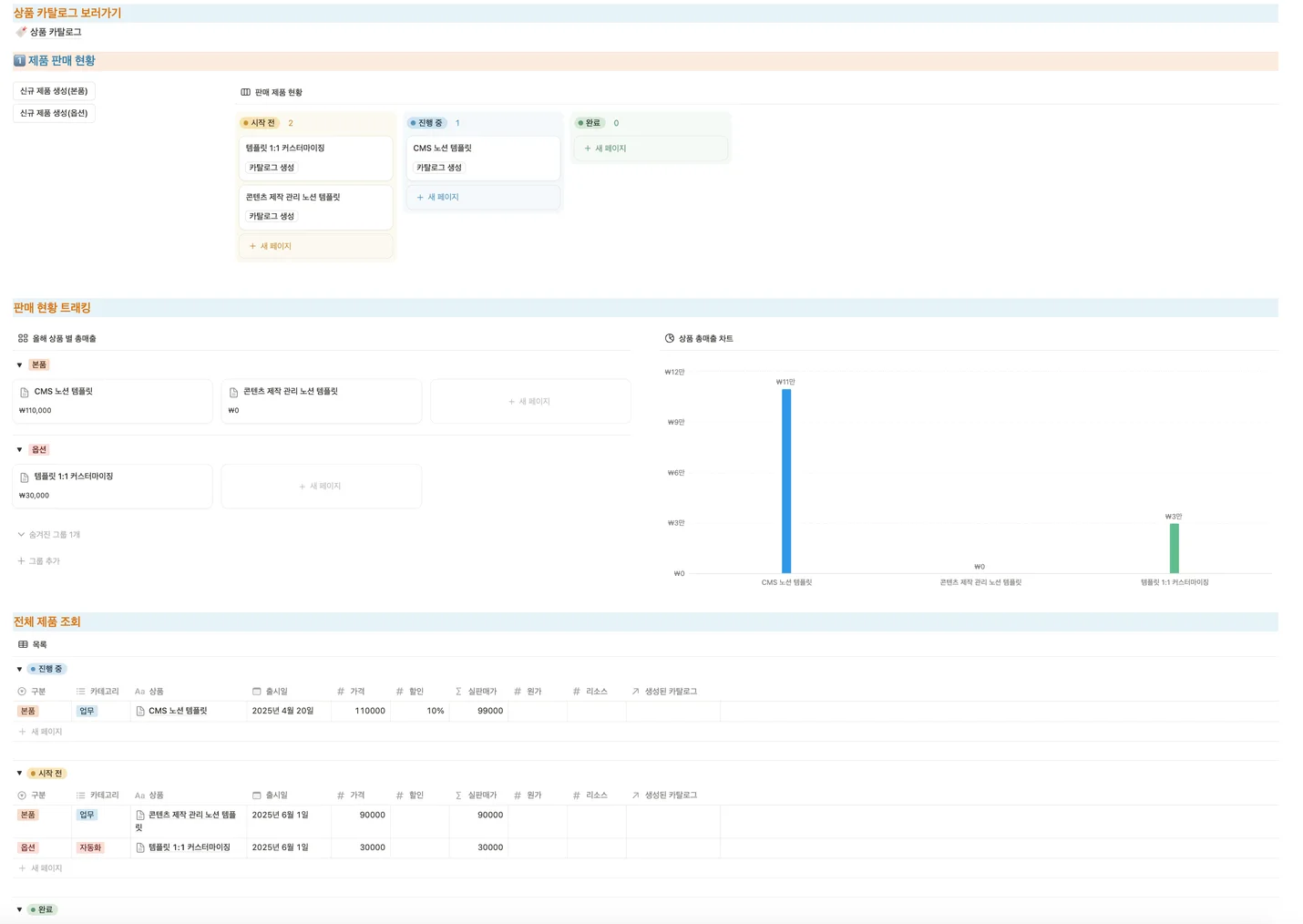Add 새 페이지 in the 시작 전 board column
The height and width of the screenshot is (924, 1303).
point(315,246)
